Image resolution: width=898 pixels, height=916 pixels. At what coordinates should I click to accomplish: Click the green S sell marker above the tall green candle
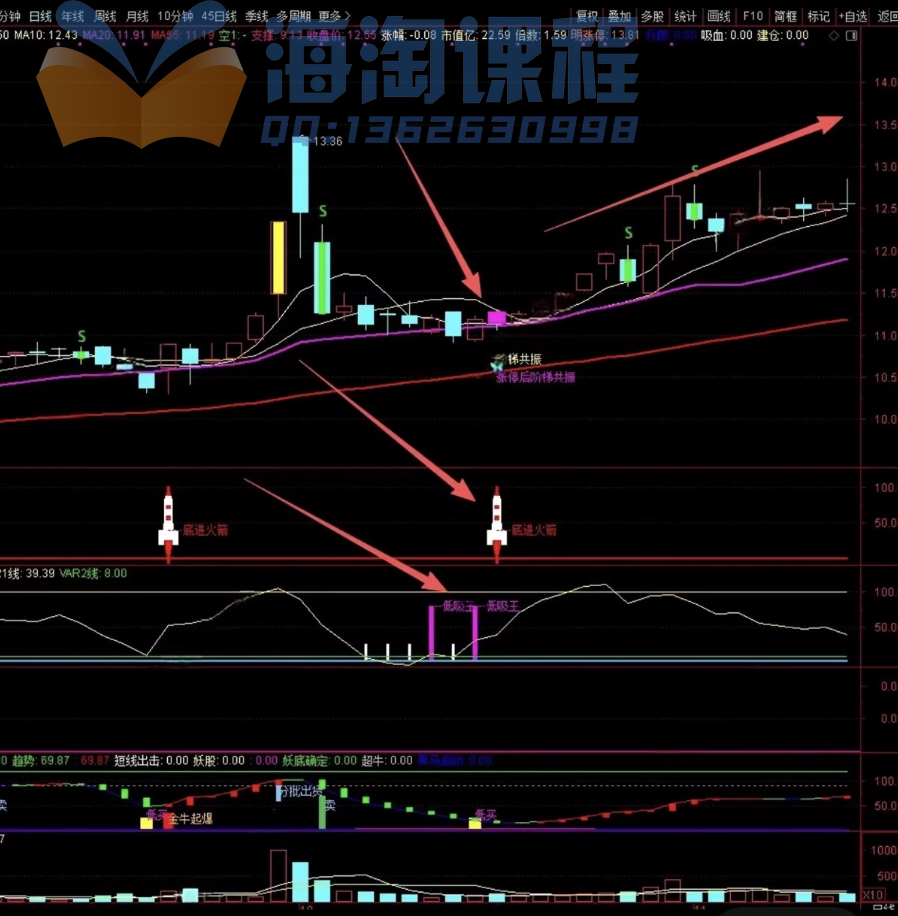pyautogui.click(x=322, y=212)
